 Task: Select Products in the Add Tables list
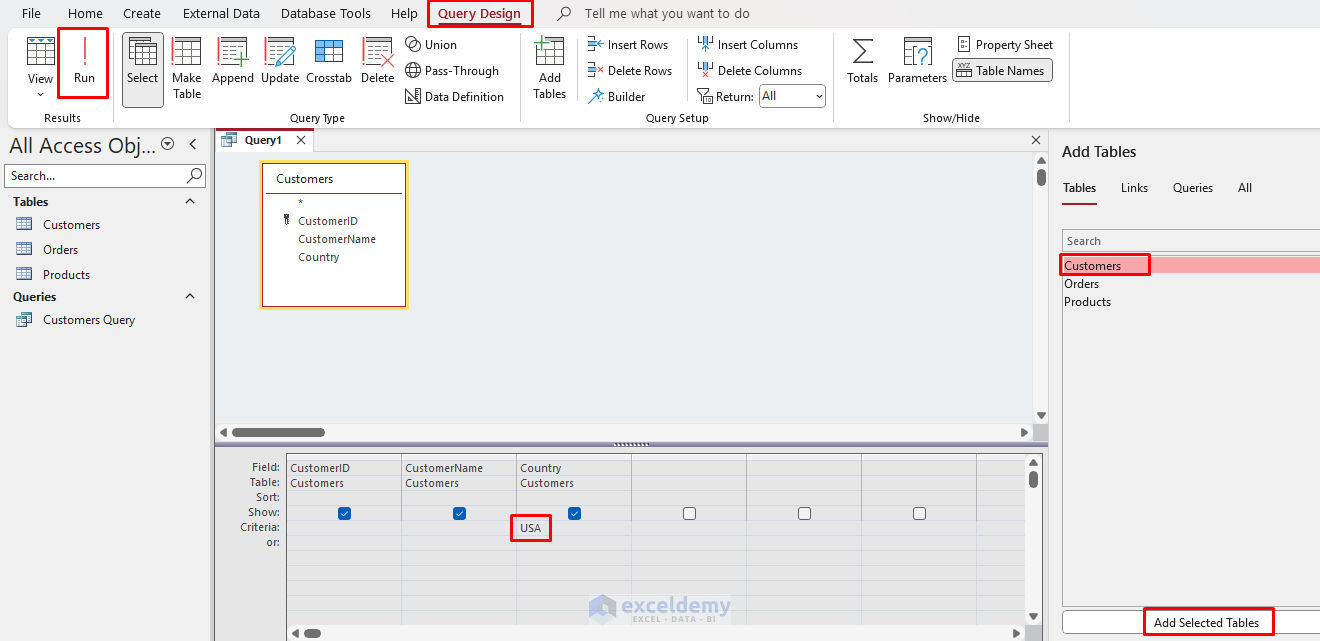(x=1087, y=302)
